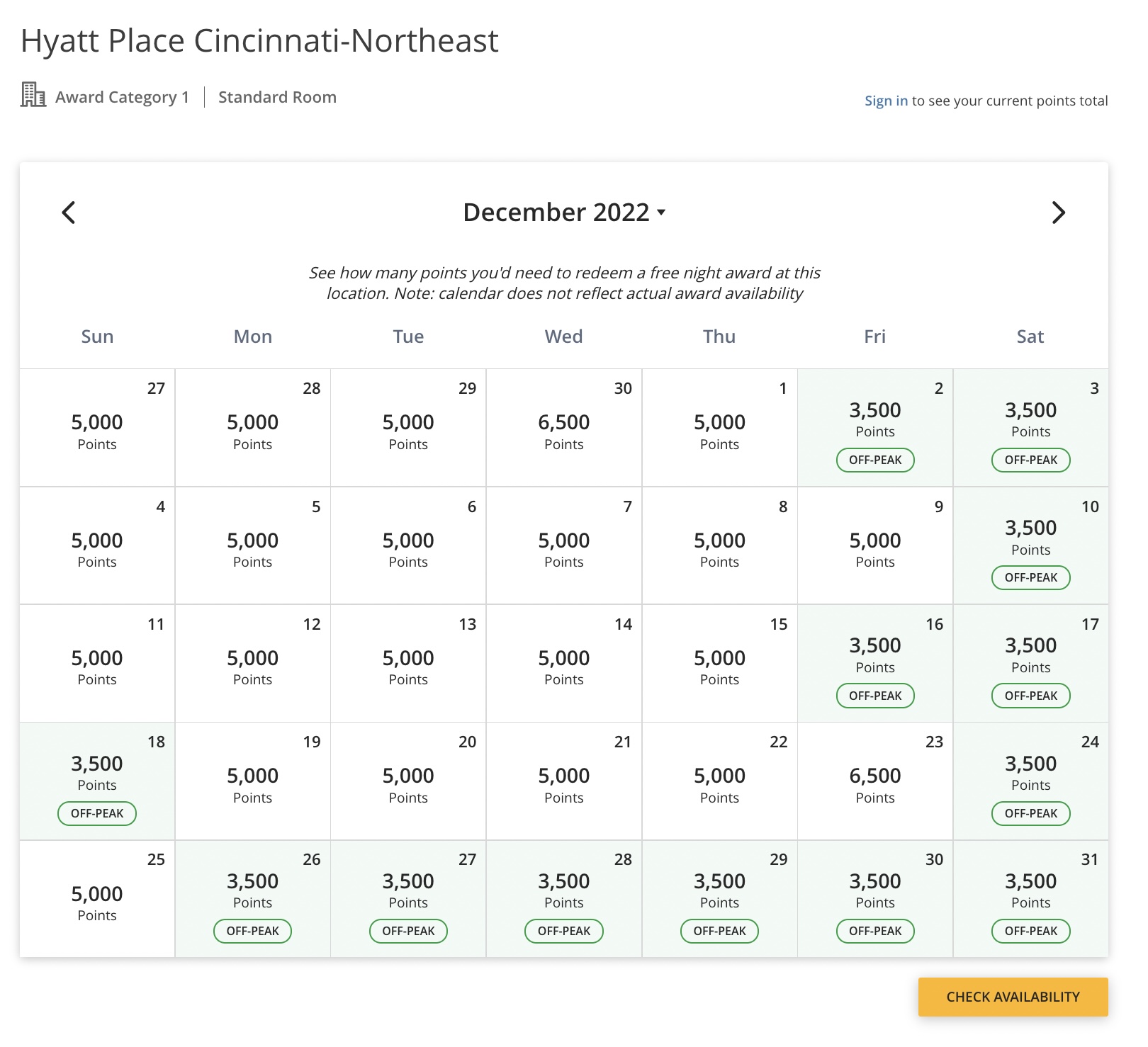Click the Sign in link
The width and height of the screenshot is (1148, 1047).
(x=885, y=101)
